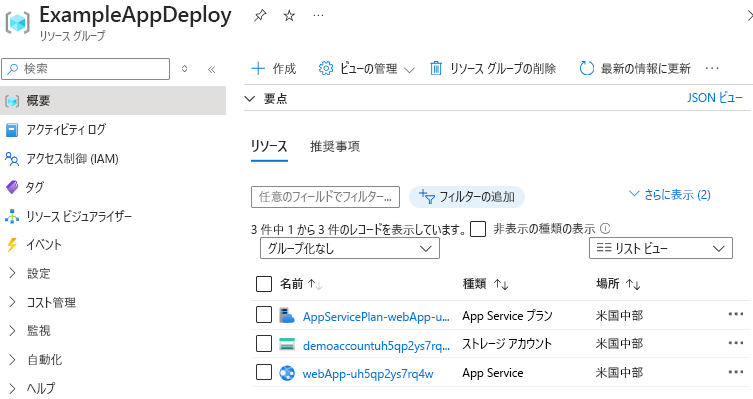Click フィルターの追加 button

pos(467,197)
